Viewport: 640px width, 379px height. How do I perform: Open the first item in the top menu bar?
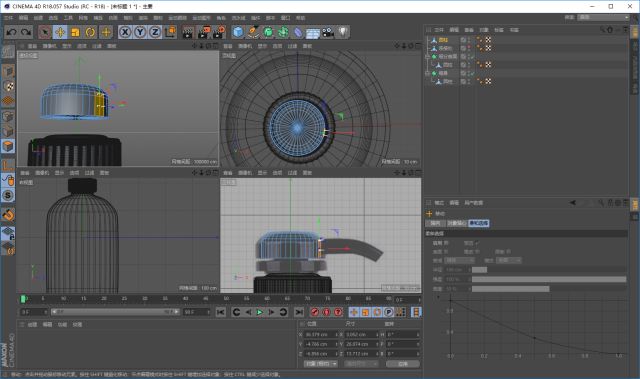click(x=8, y=18)
